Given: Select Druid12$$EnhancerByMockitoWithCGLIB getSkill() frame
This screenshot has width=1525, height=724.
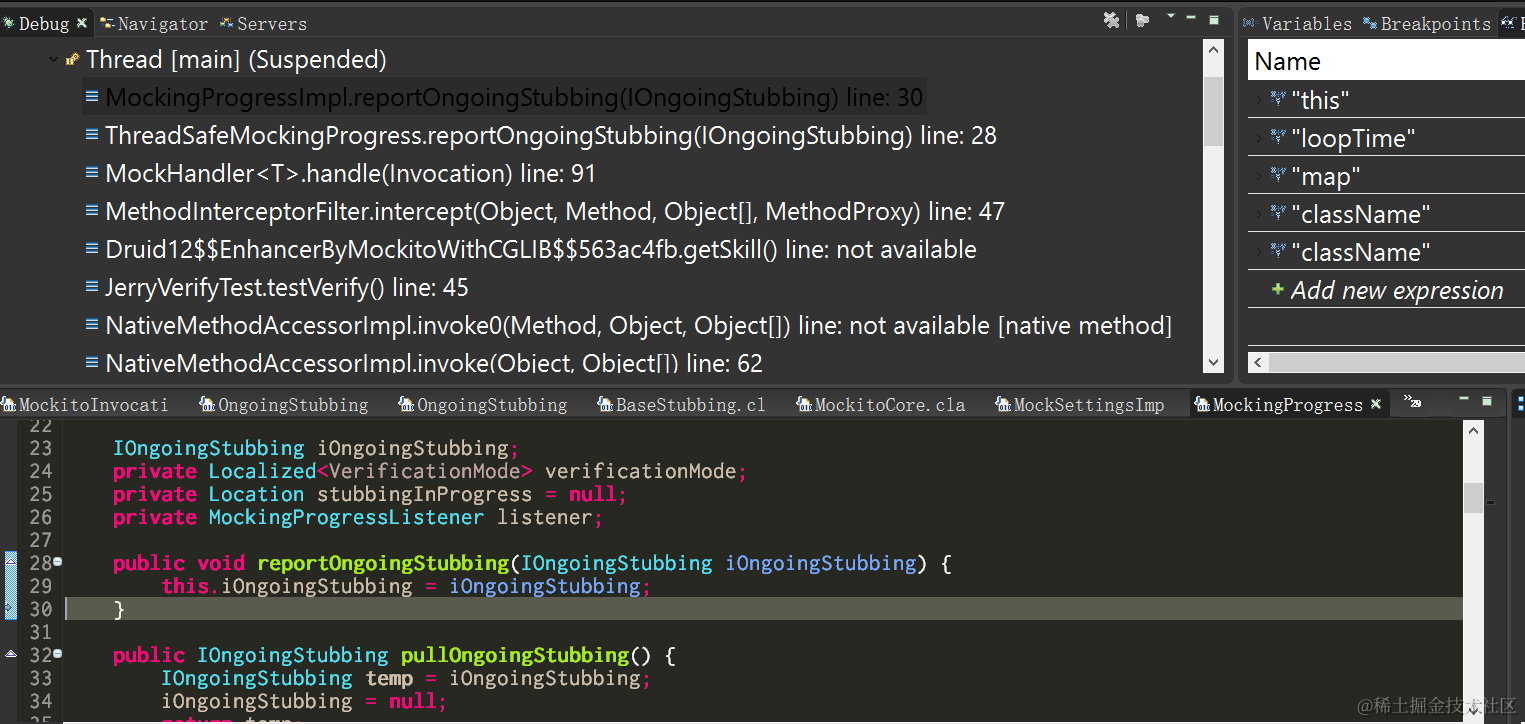Looking at the screenshot, I should 541,250.
